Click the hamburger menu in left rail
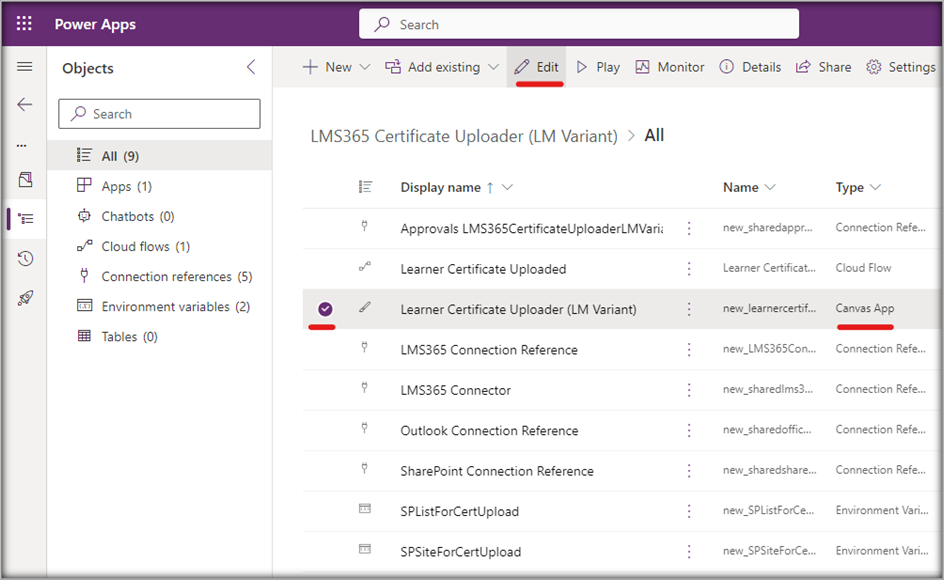This screenshot has width=944, height=580. [x=25, y=67]
